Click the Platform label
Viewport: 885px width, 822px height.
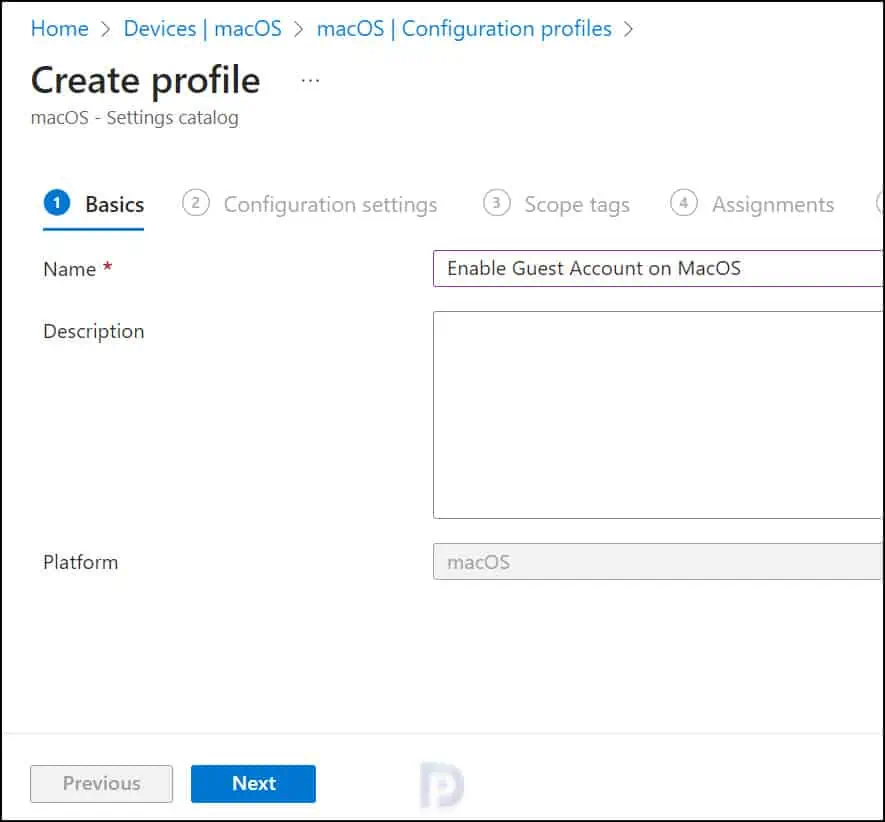(81, 562)
